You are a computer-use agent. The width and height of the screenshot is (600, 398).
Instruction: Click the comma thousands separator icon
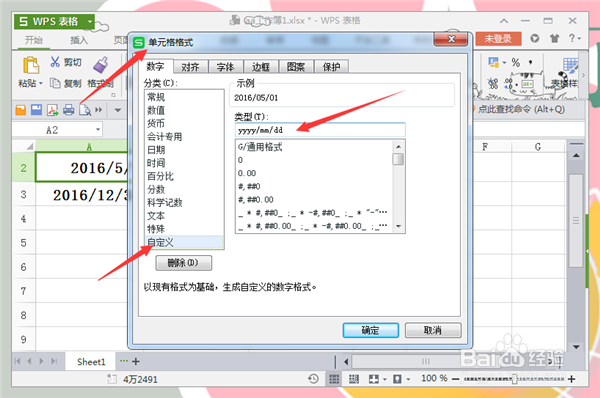click(x=530, y=62)
